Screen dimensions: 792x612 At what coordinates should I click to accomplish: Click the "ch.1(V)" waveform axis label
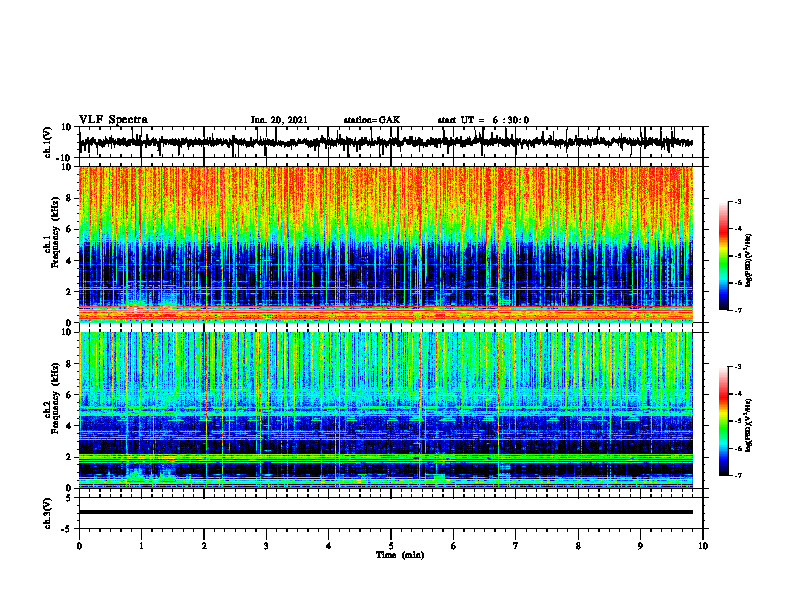pos(48,143)
